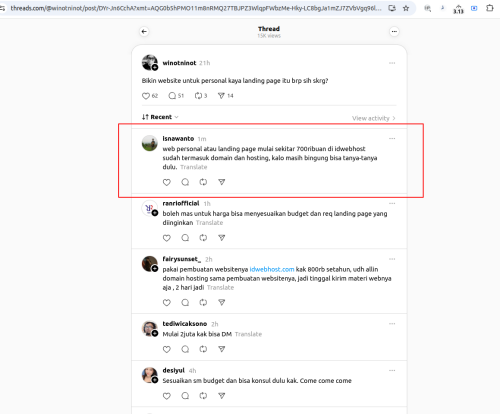
Task: Click the install app icon in address bar
Action: [392, 8]
